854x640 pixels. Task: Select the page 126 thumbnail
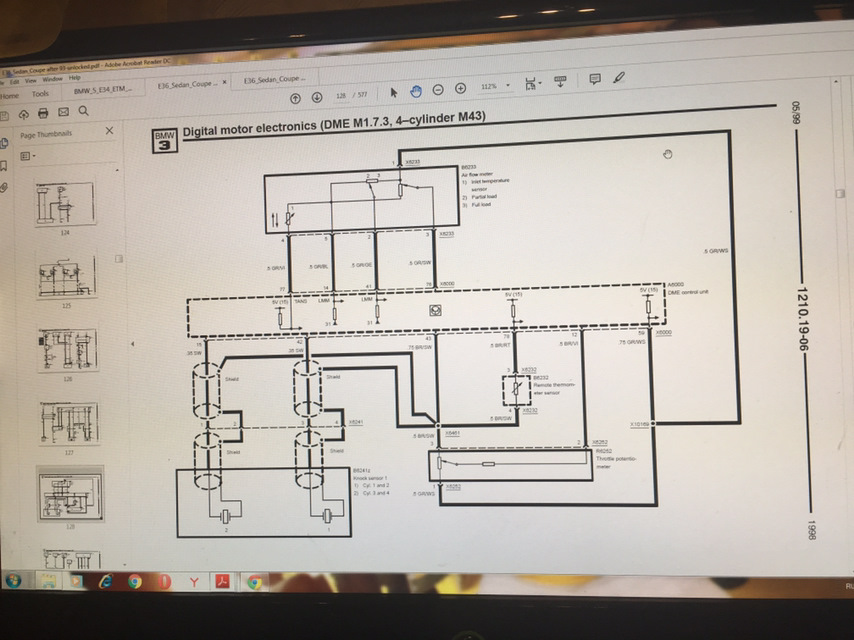tap(68, 350)
